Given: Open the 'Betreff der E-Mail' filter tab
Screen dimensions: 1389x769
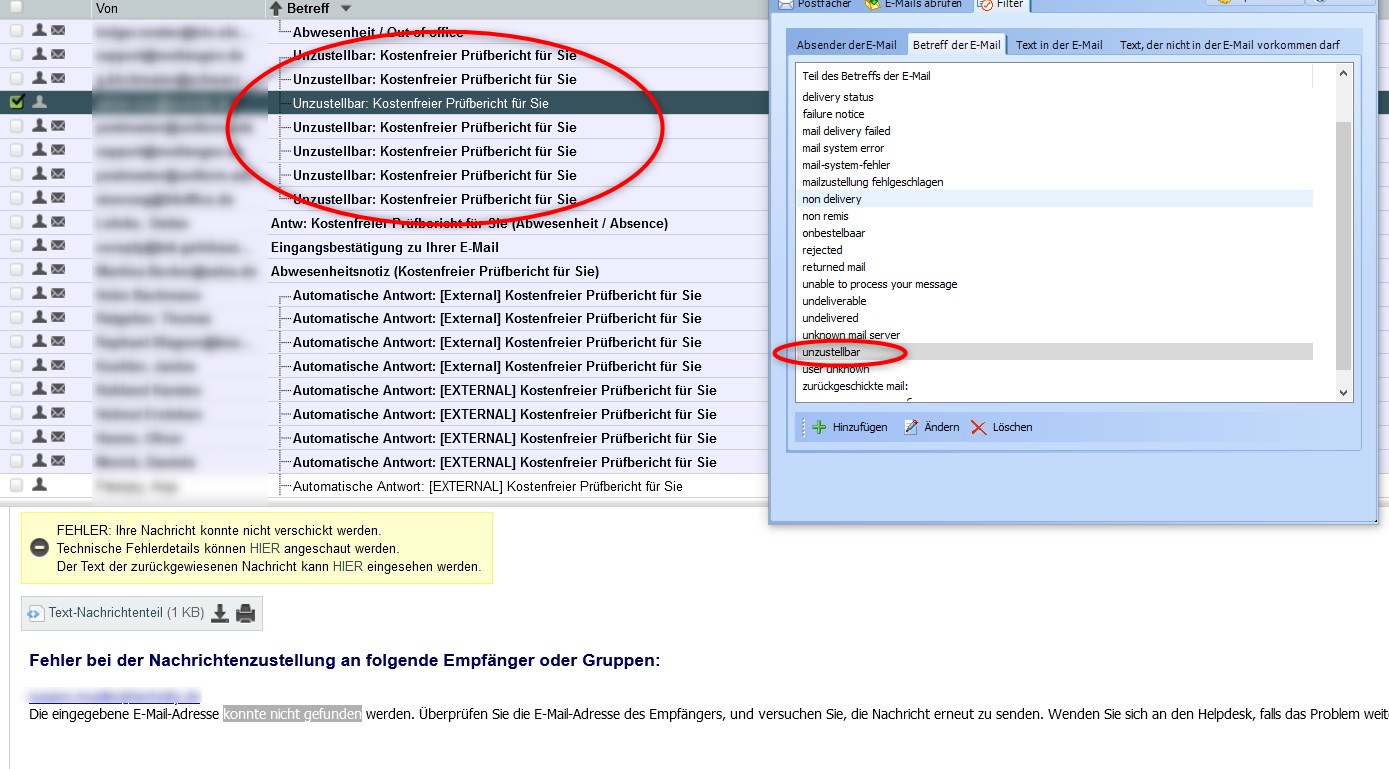Looking at the screenshot, I should pyautogui.click(x=957, y=44).
